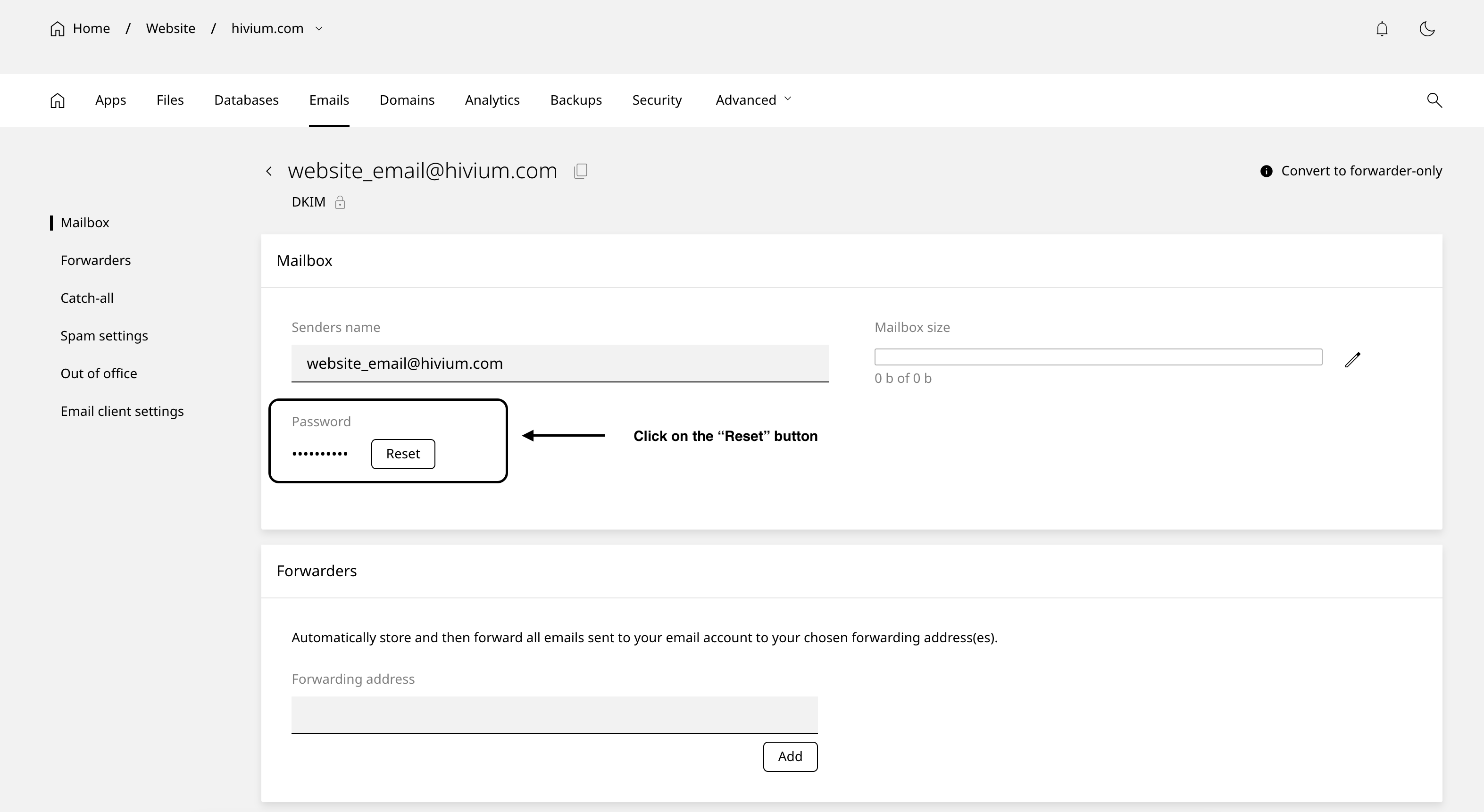
Task: Edit mailbox size with pencil icon
Action: click(1352, 360)
